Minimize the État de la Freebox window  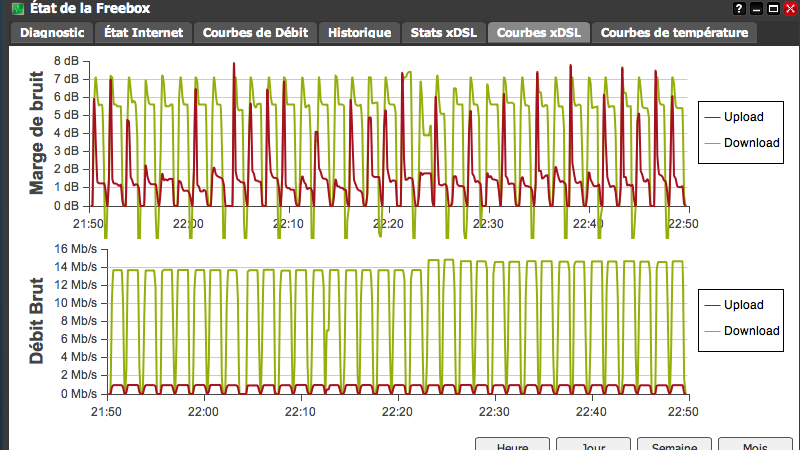coord(756,8)
